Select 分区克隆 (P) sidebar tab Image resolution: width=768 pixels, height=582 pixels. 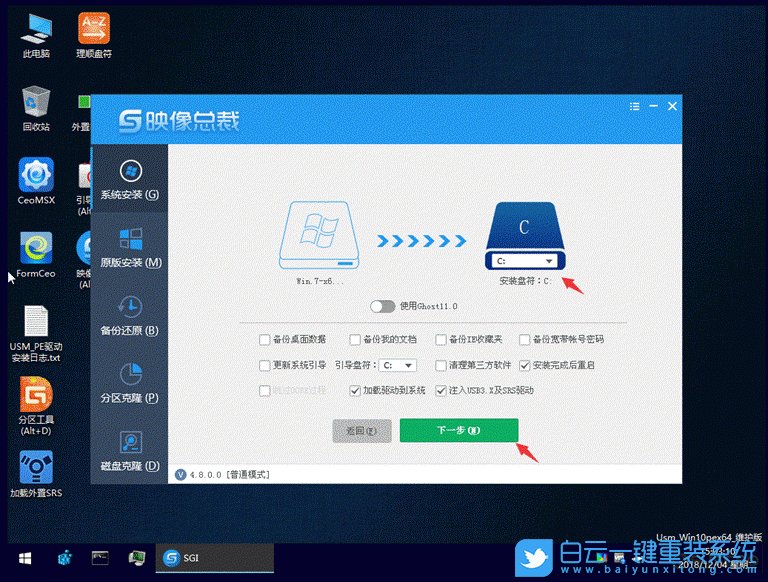click(129, 382)
